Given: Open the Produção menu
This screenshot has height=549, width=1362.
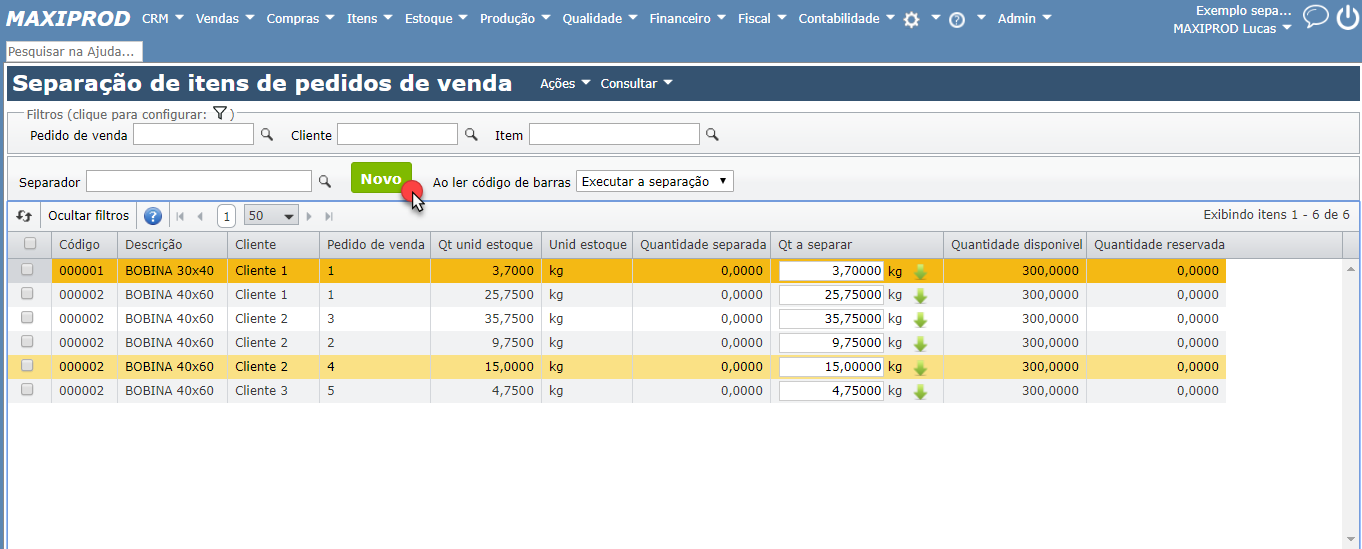Looking at the screenshot, I should (x=516, y=18).
